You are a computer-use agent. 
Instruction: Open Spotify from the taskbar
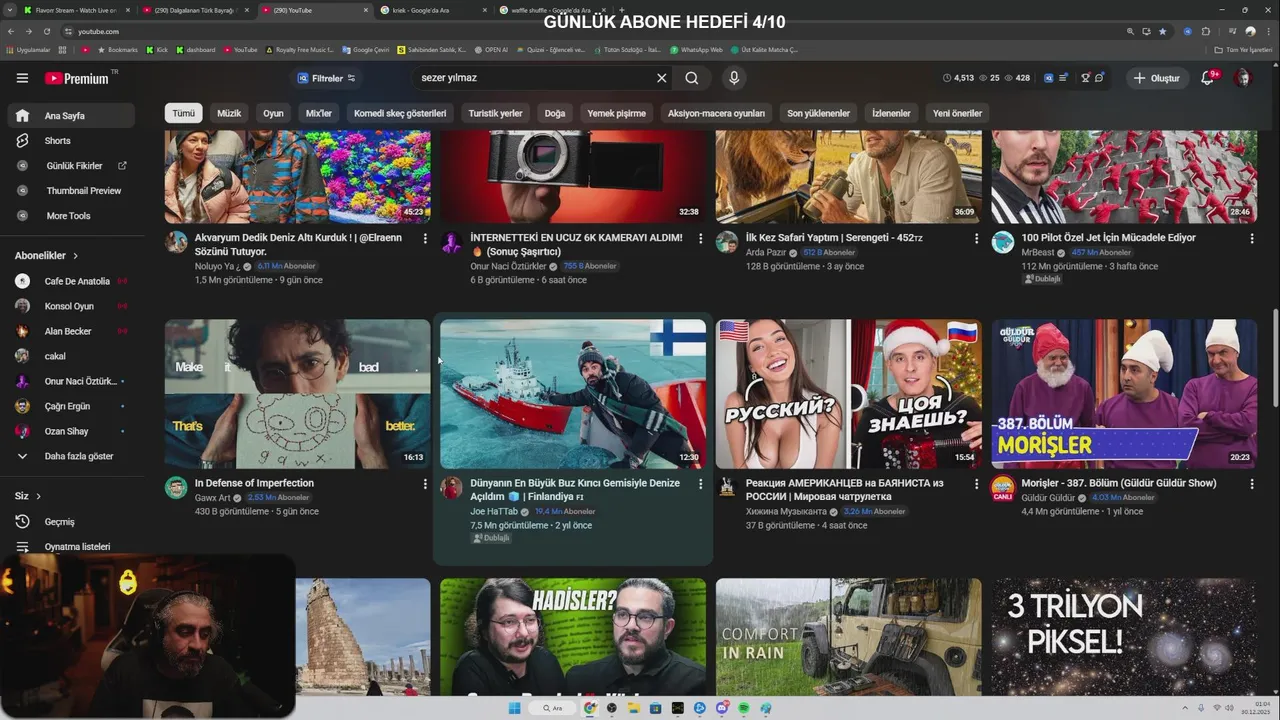[x=744, y=708]
